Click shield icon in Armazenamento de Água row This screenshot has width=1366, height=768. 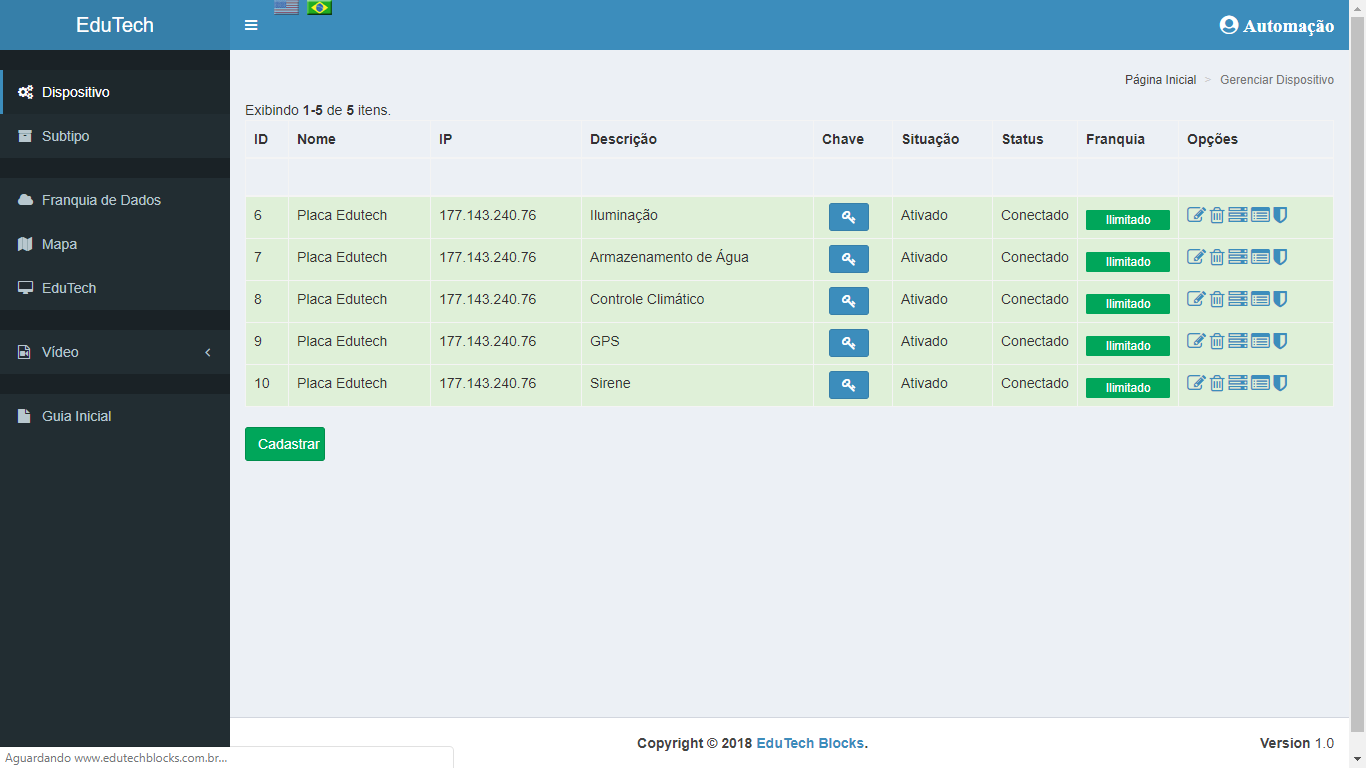click(x=1280, y=257)
